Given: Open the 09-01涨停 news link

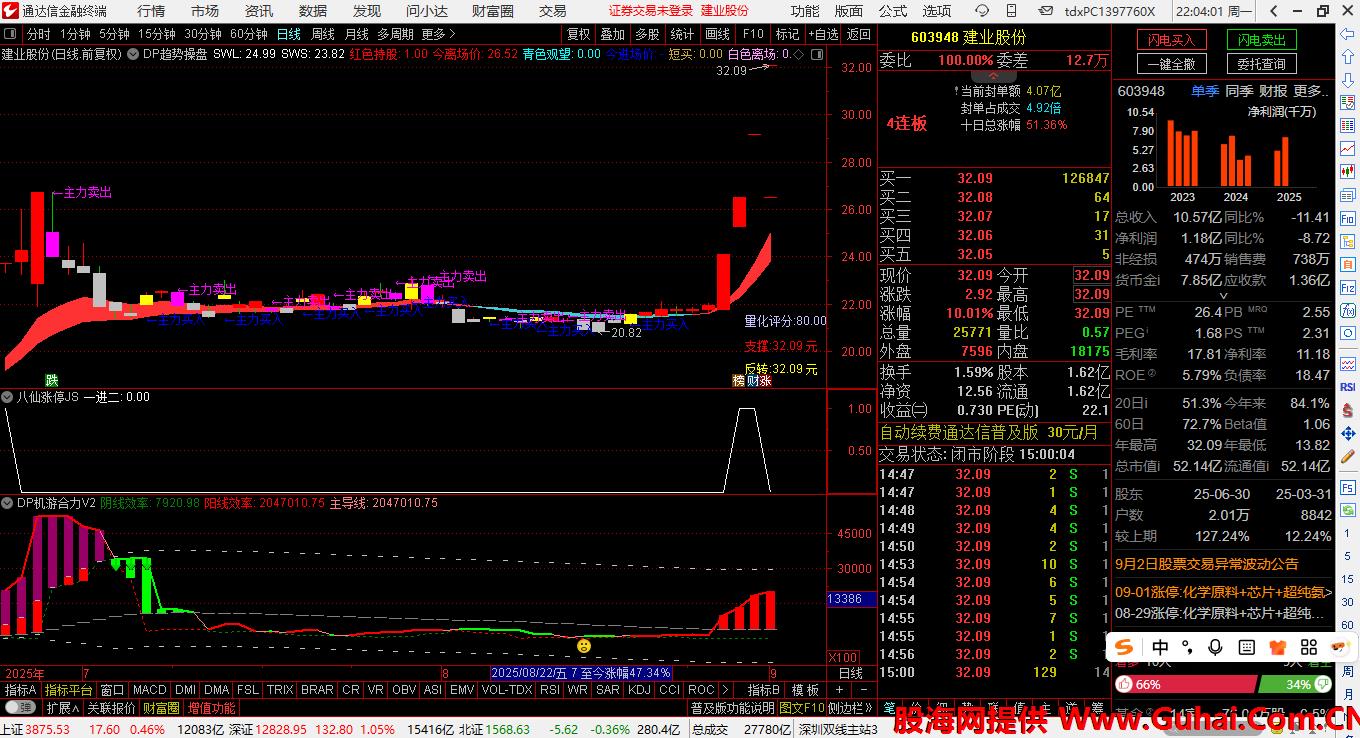Looking at the screenshot, I should 1224,592.
